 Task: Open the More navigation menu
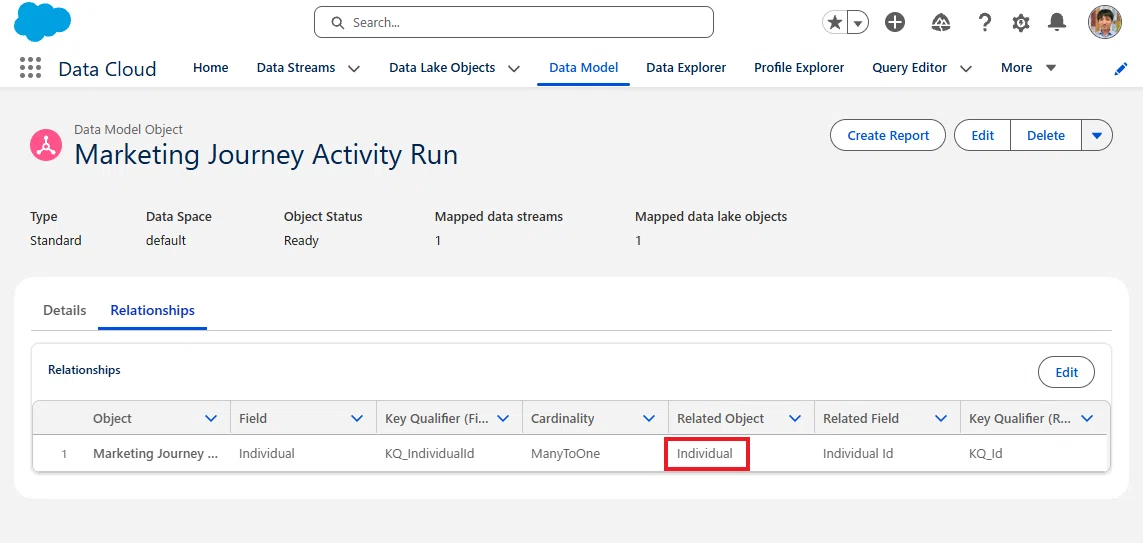[1028, 68]
